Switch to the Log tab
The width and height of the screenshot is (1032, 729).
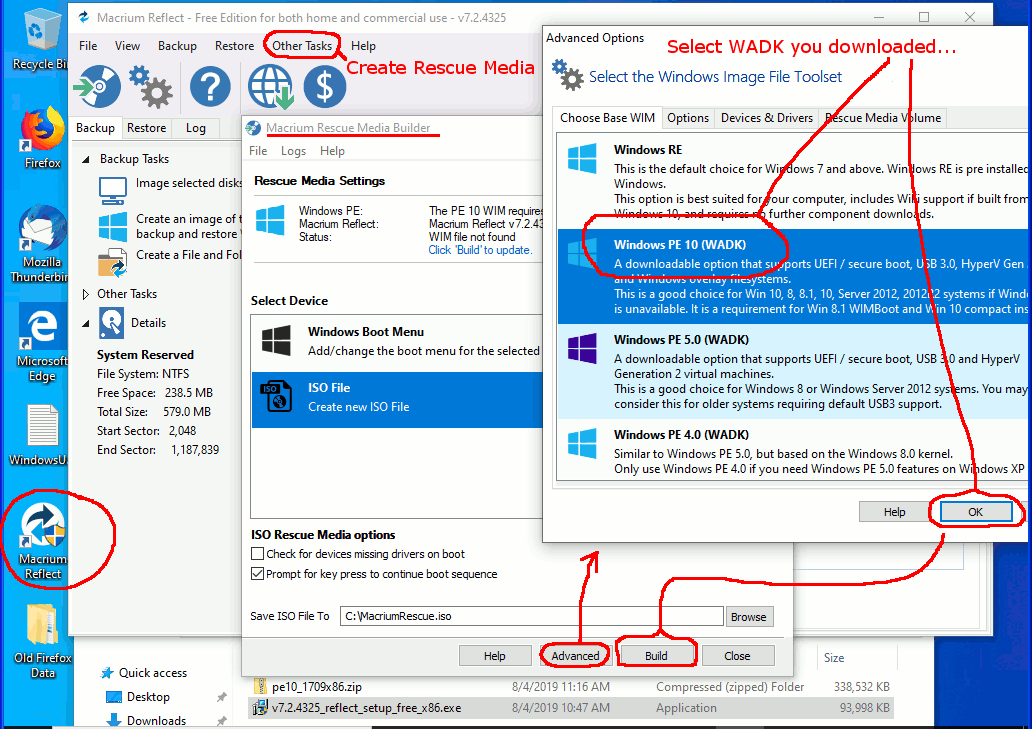tap(195, 128)
